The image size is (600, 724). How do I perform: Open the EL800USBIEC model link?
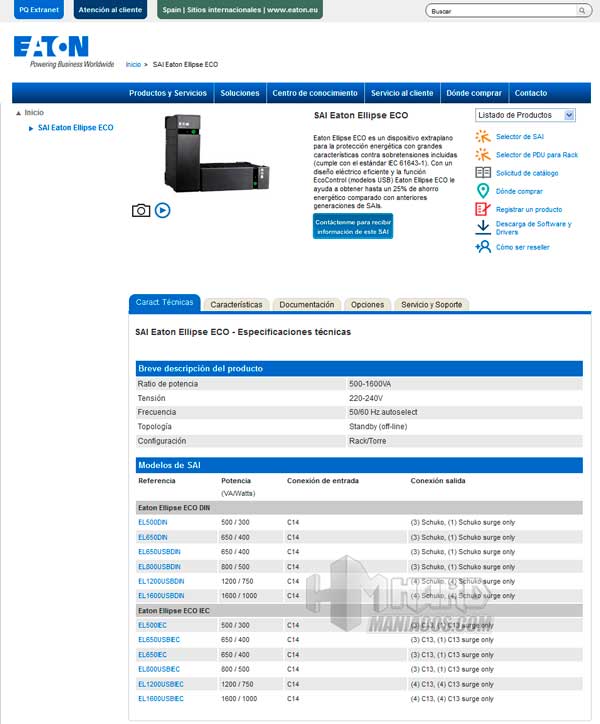click(159, 669)
